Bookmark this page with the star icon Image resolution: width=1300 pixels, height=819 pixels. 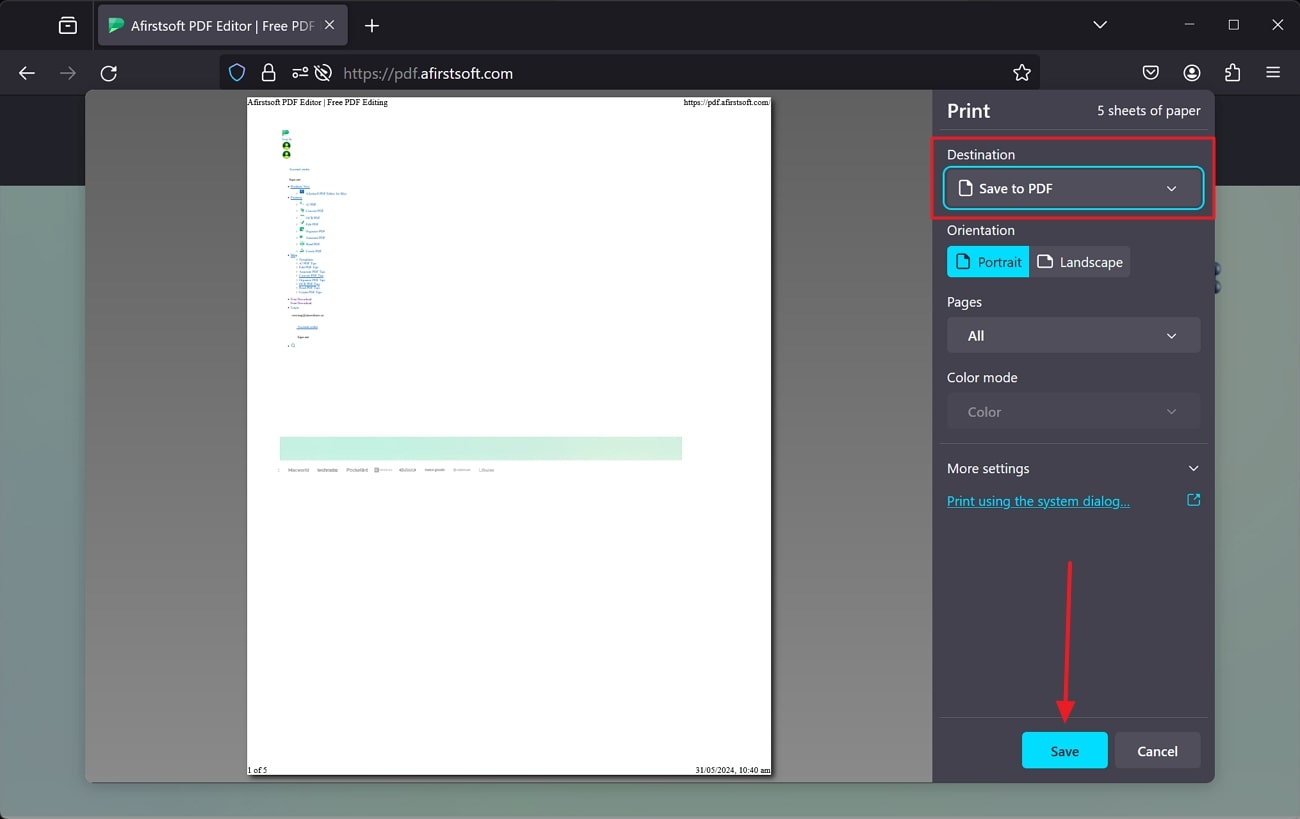coord(1021,73)
